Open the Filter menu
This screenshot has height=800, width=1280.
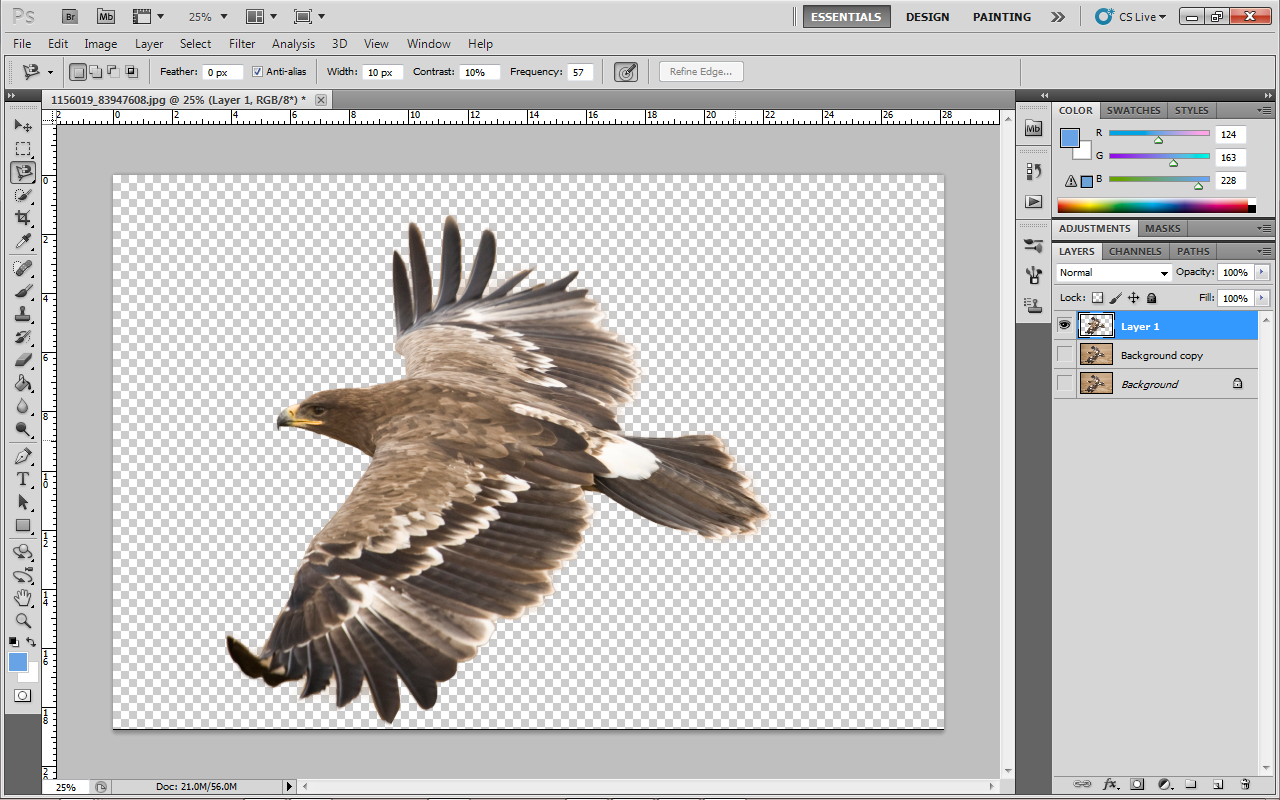point(242,44)
